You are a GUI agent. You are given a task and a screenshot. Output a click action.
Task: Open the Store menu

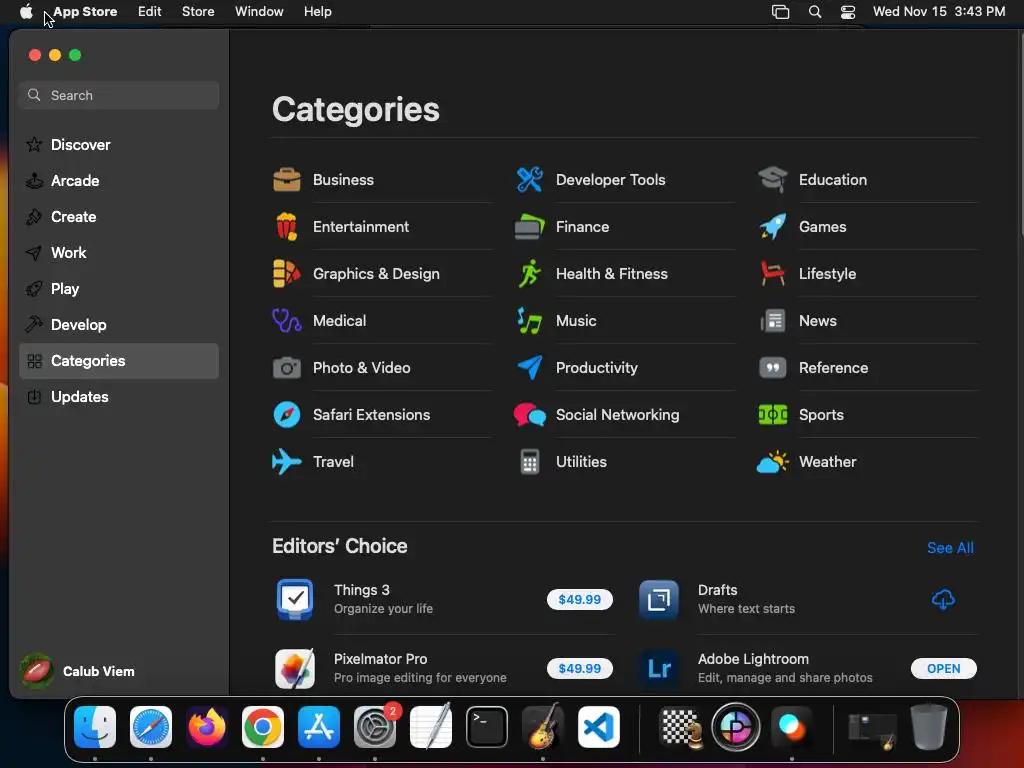point(198,12)
